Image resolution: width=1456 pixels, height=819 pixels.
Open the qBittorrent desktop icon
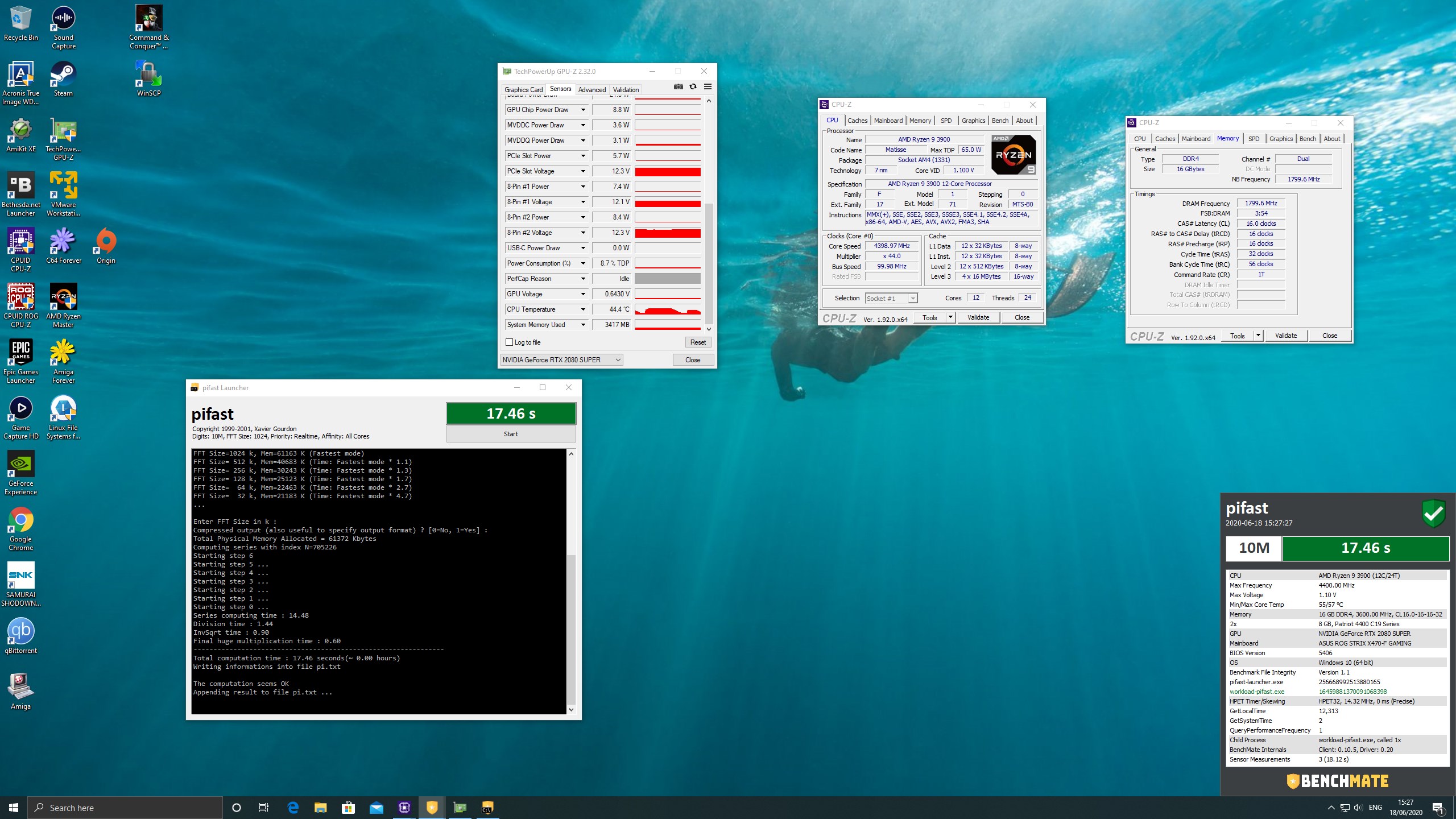20,636
